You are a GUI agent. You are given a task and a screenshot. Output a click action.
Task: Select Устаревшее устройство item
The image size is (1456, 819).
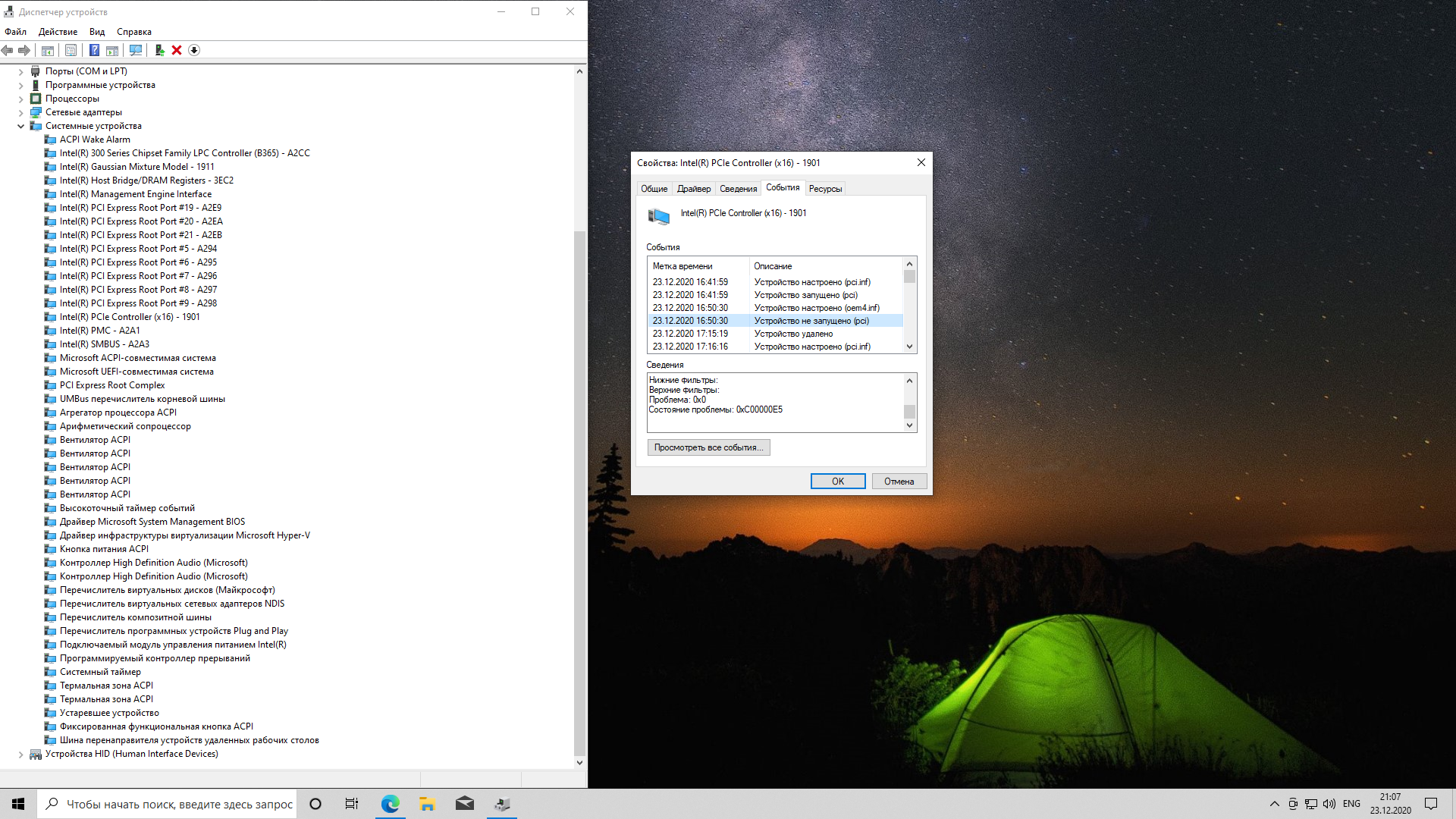tap(109, 713)
